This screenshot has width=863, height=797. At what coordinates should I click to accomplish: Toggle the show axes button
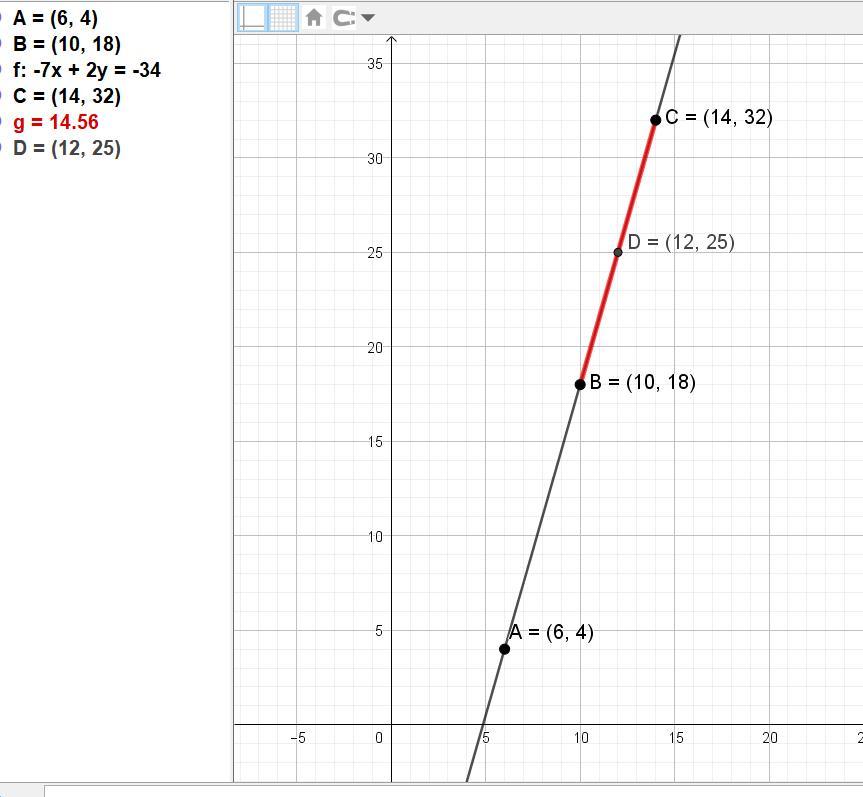(253, 18)
